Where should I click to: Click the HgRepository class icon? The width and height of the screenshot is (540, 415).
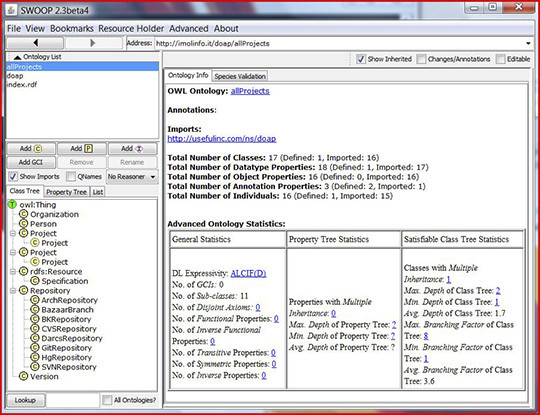[35, 357]
